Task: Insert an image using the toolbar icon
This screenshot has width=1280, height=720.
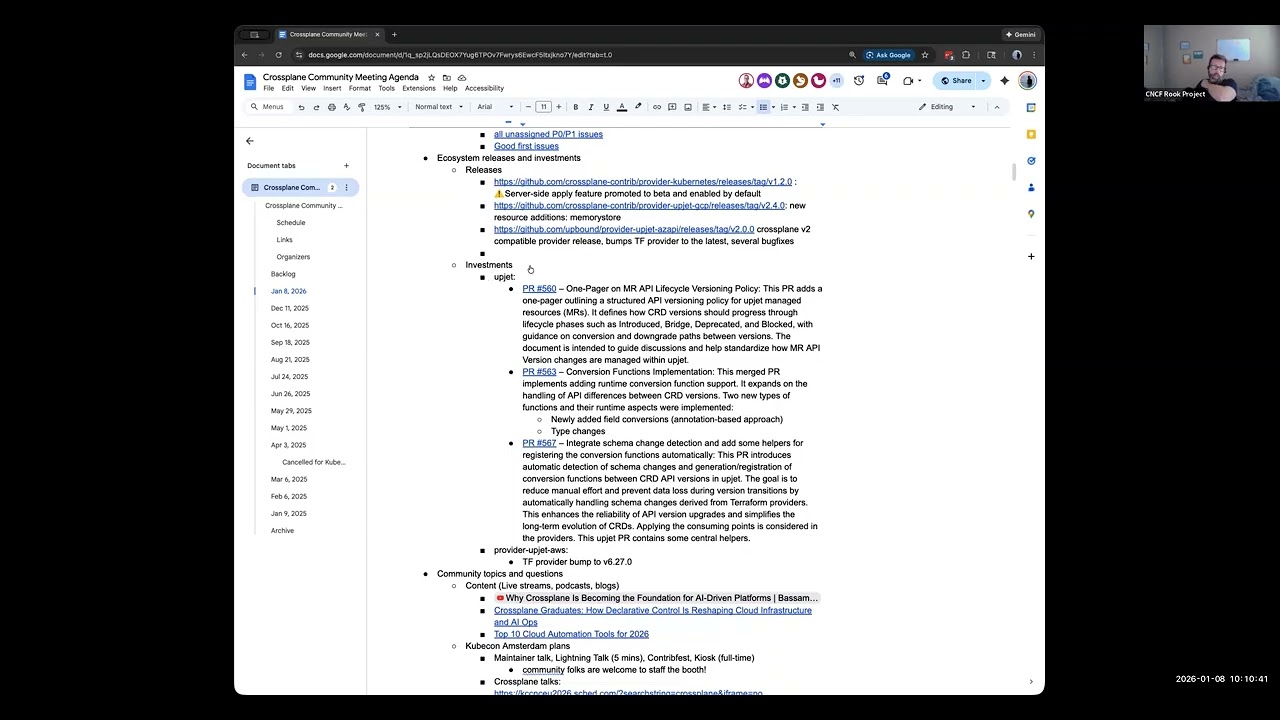Action: point(688,107)
